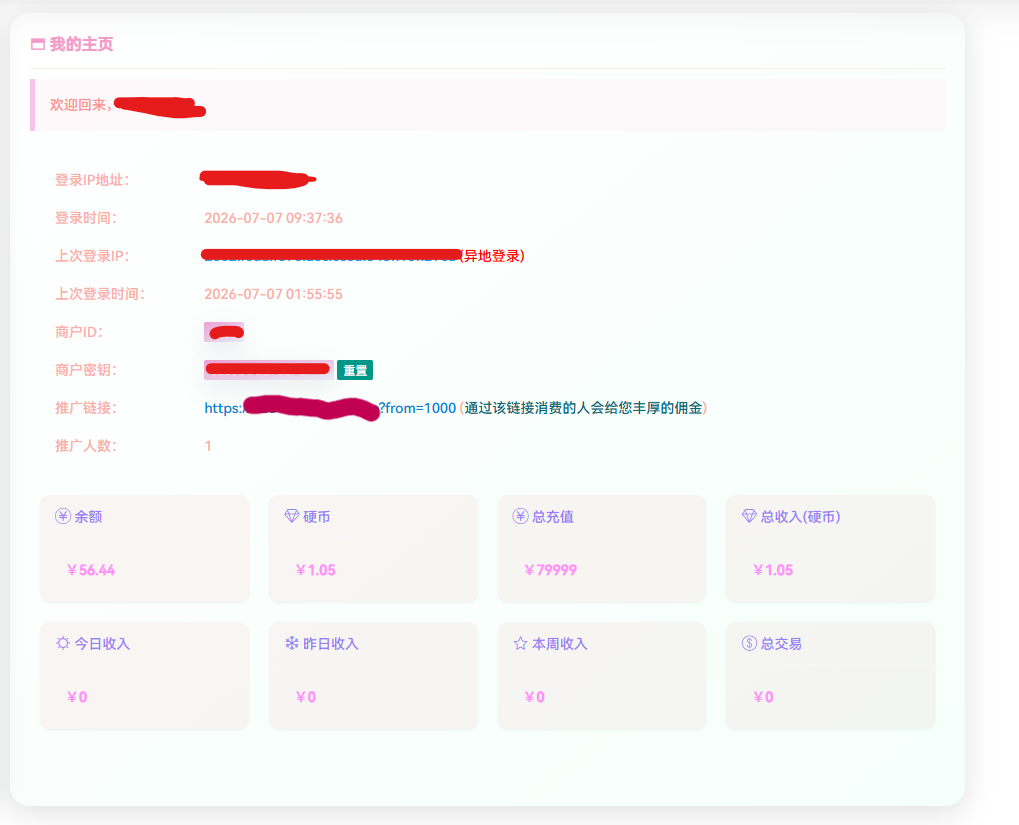Click the 硬币 card title
Image resolution: width=1019 pixels, height=825 pixels.
(316, 517)
